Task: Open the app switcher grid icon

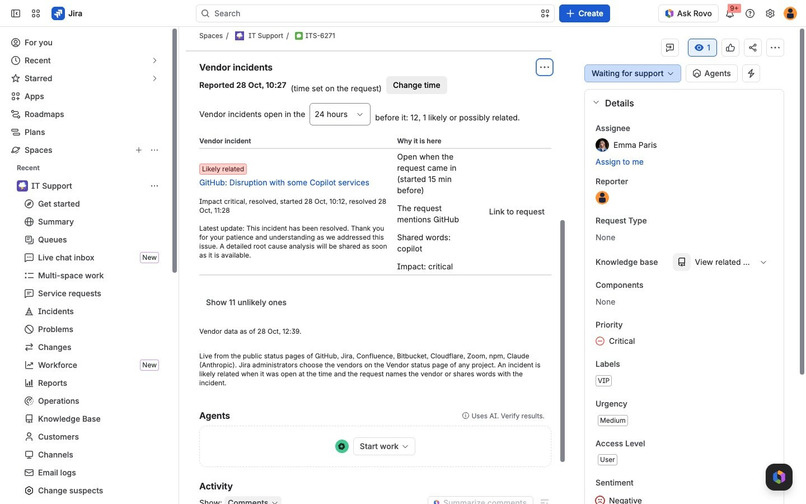Action: click(x=35, y=13)
